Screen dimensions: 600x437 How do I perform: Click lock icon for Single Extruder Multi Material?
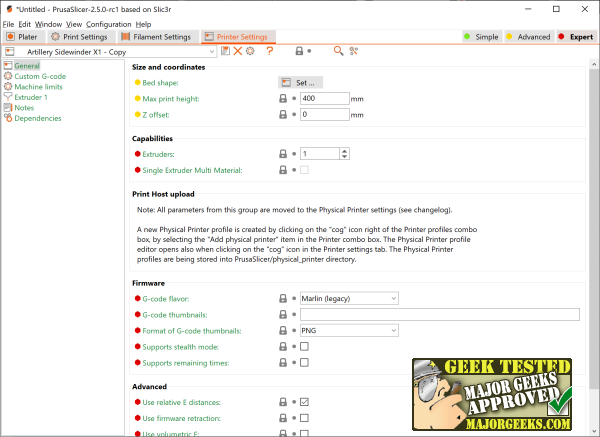tap(283, 170)
